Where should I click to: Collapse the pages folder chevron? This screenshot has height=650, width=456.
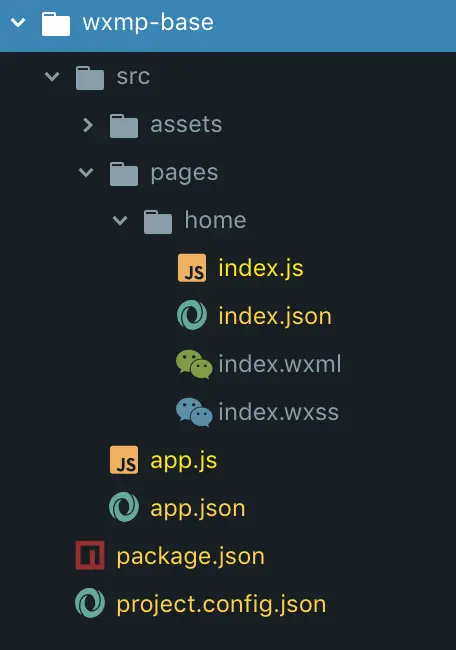[x=86, y=172]
